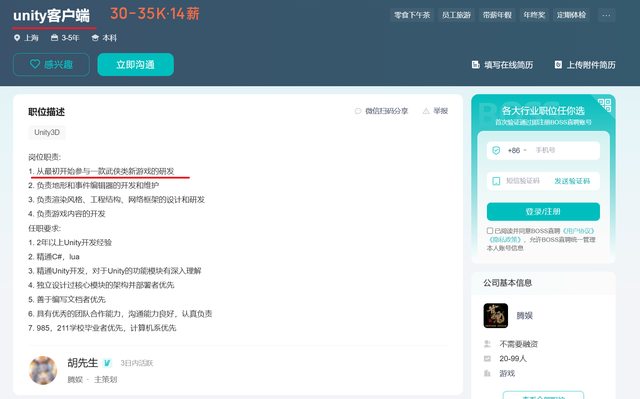Viewport: 640px width, 399px height.
Task: Click the 感兴趣 heart button
Action: click(x=51, y=64)
